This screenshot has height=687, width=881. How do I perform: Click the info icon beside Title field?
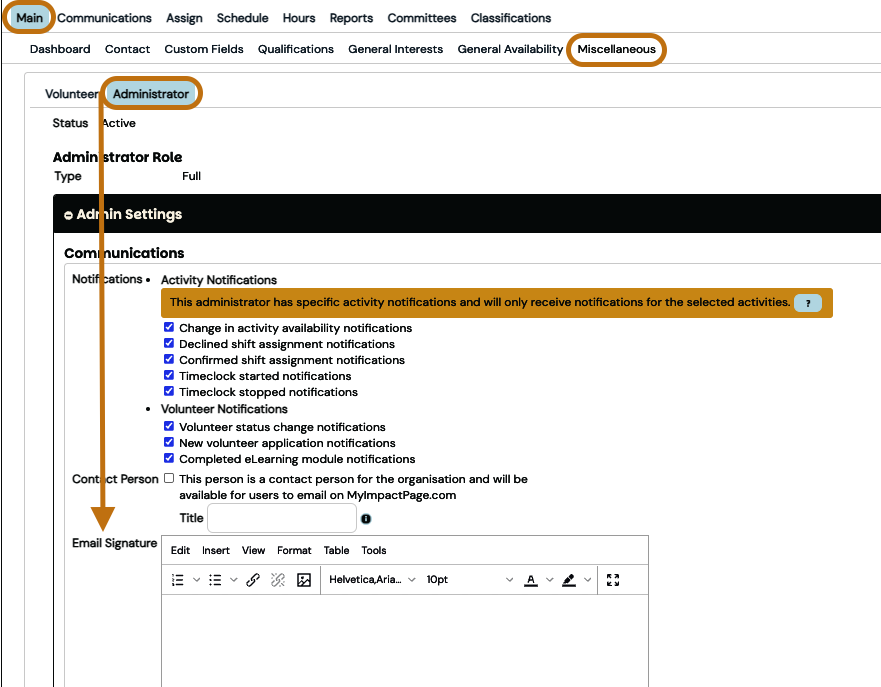[366, 519]
